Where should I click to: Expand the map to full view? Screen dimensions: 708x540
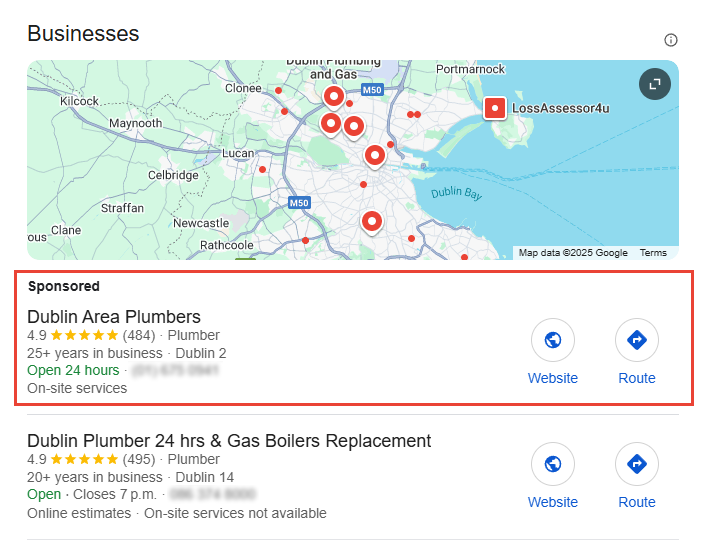(x=654, y=84)
